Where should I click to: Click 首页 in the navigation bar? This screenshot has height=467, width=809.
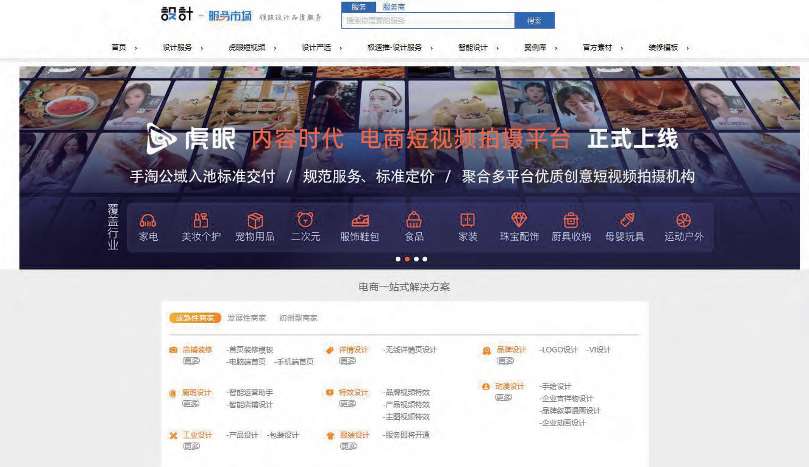pos(121,47)
